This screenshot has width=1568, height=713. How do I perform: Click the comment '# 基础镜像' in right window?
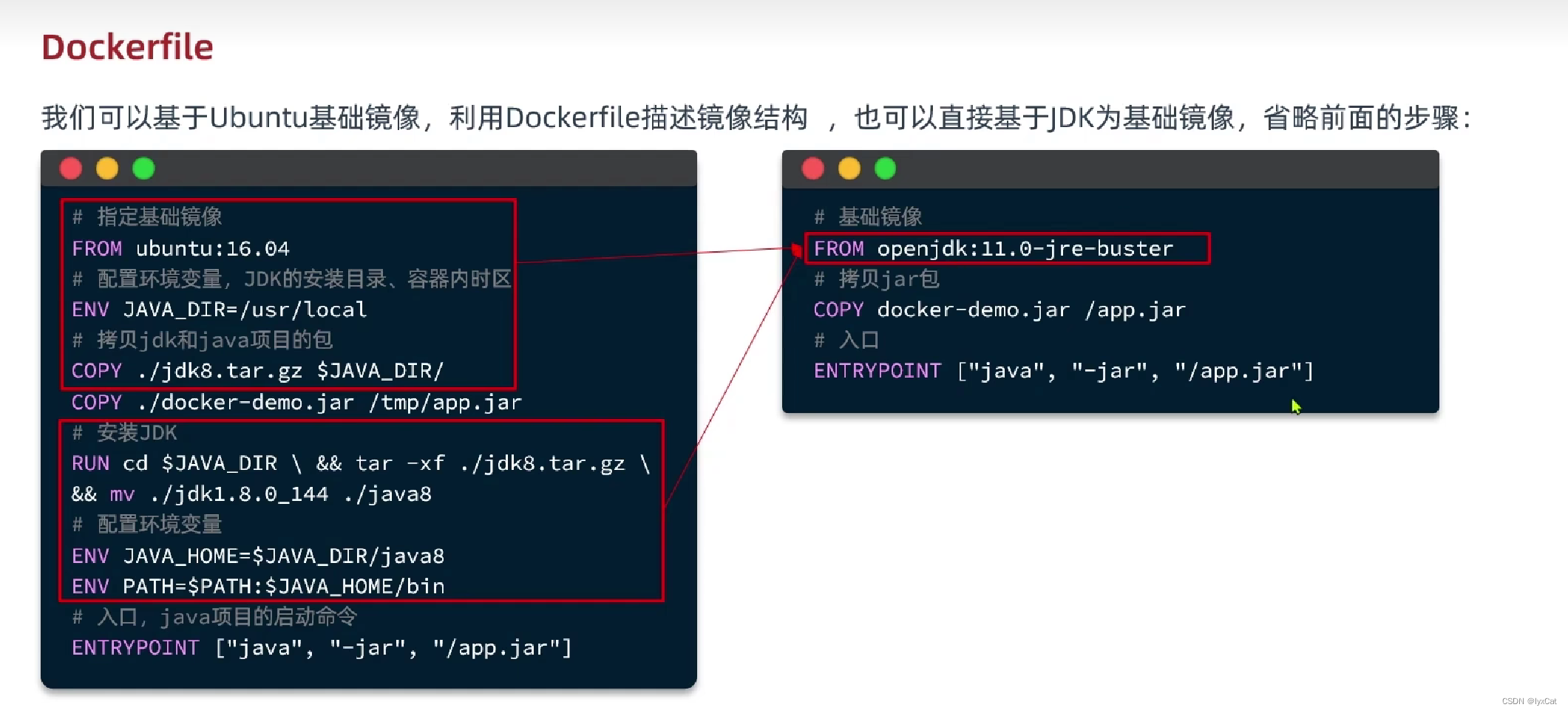(x=868, y=216)
